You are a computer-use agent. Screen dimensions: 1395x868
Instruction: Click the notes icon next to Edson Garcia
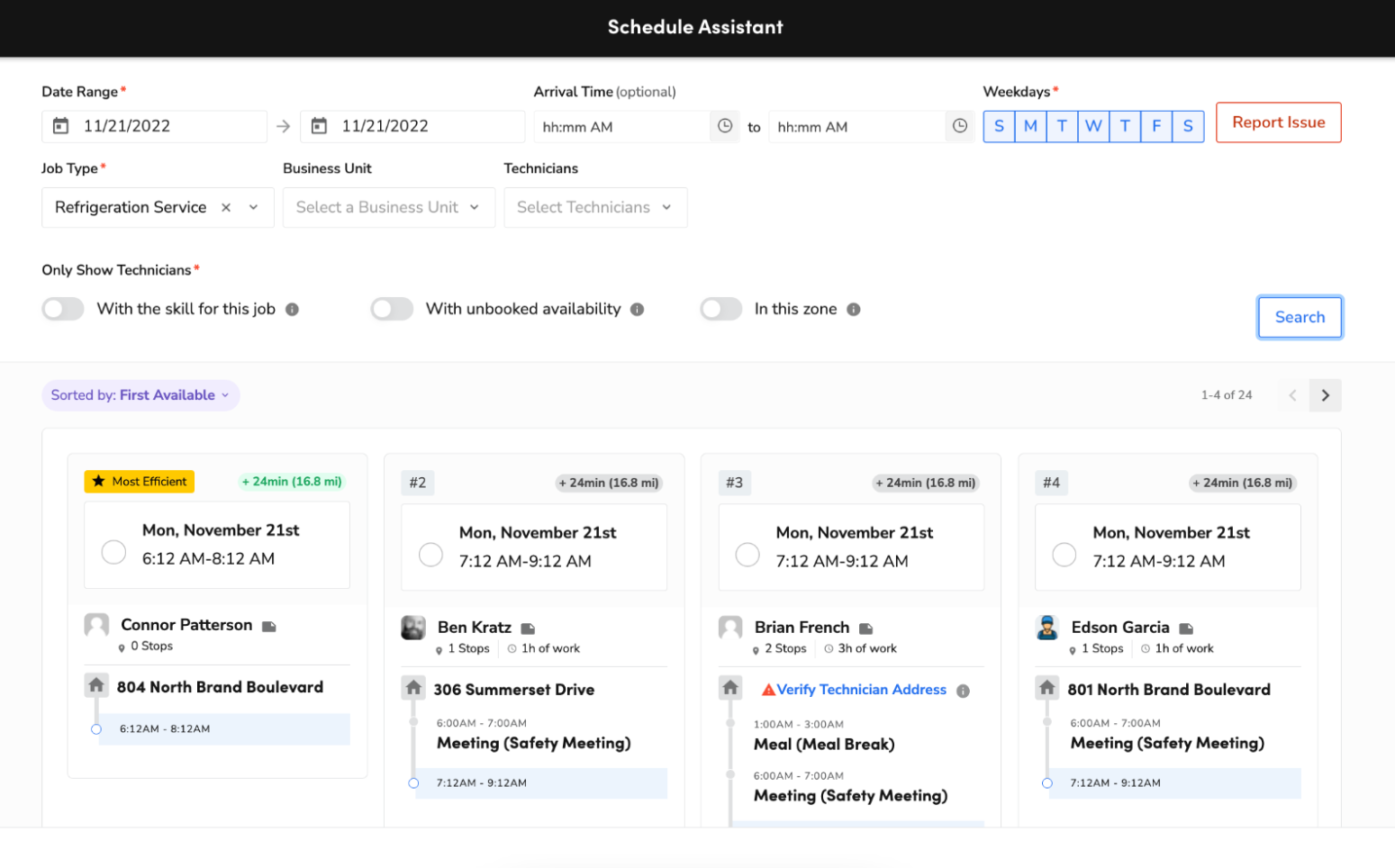pos(1185,628)
